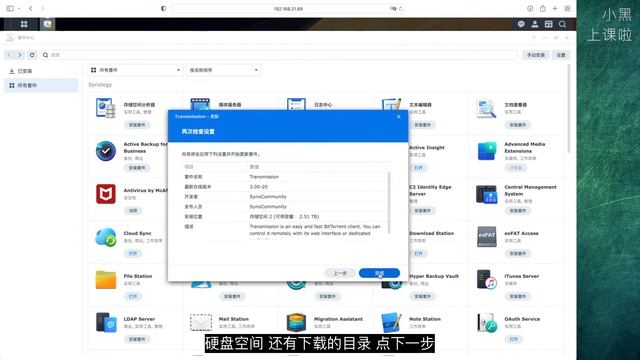
Task: Click Try button under Antivirus by McAfee
Action: click(x=133, y=211)
